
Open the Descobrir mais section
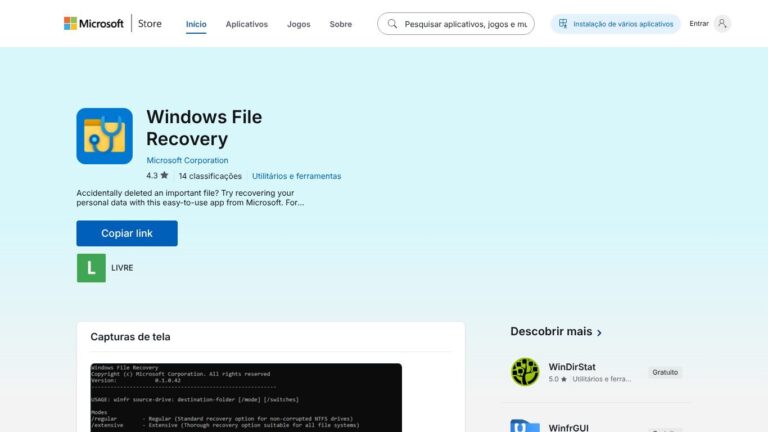tap(551, 332)
